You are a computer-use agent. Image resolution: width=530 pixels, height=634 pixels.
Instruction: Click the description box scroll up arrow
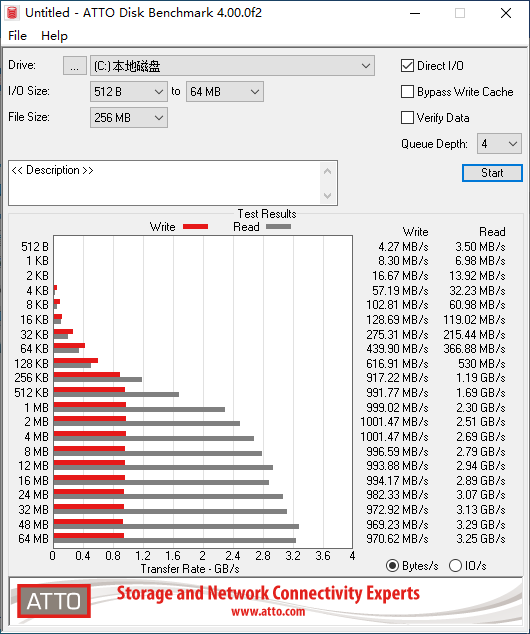coord(327,171)
